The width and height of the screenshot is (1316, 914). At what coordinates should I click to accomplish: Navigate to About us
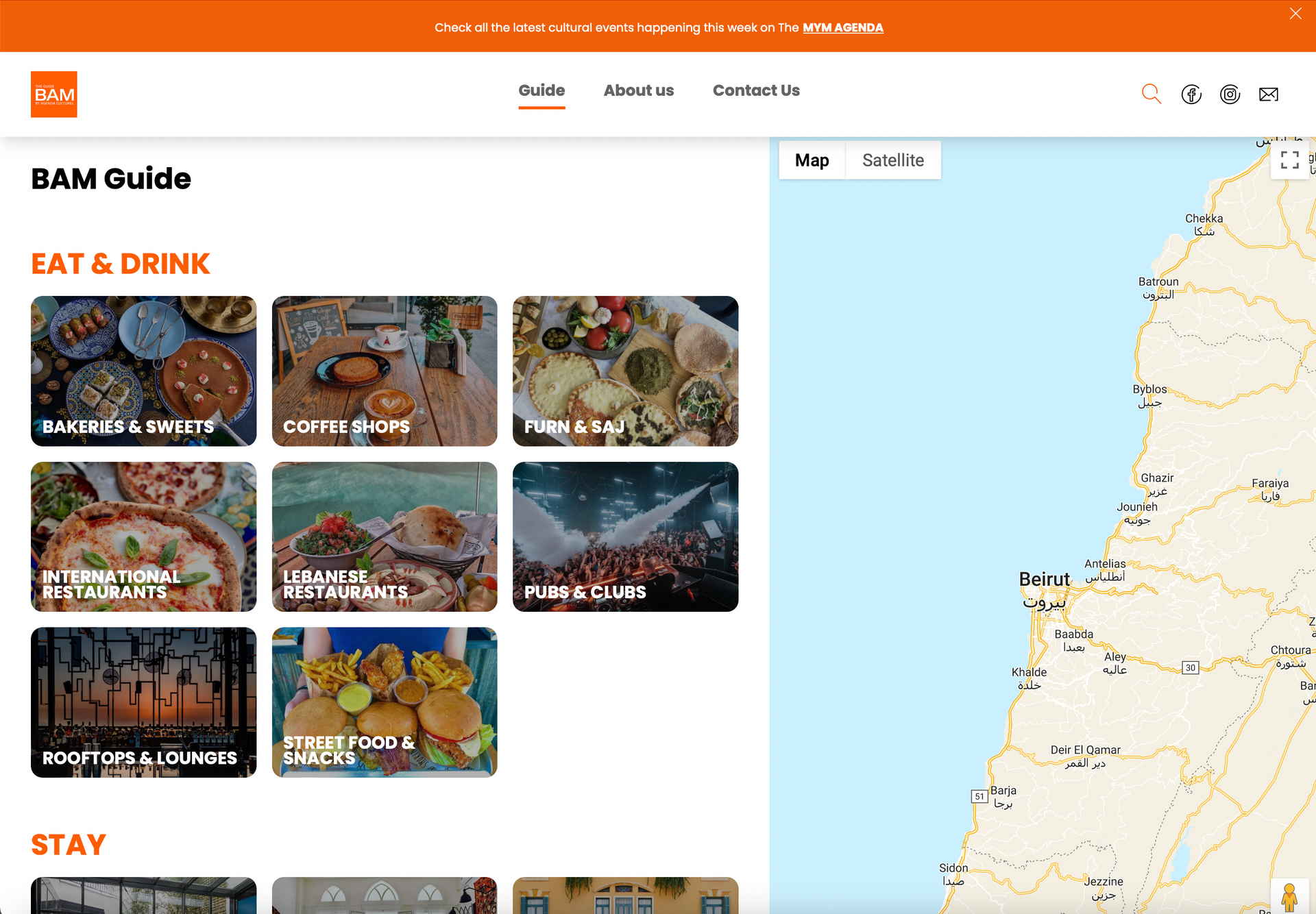point(638,90)
